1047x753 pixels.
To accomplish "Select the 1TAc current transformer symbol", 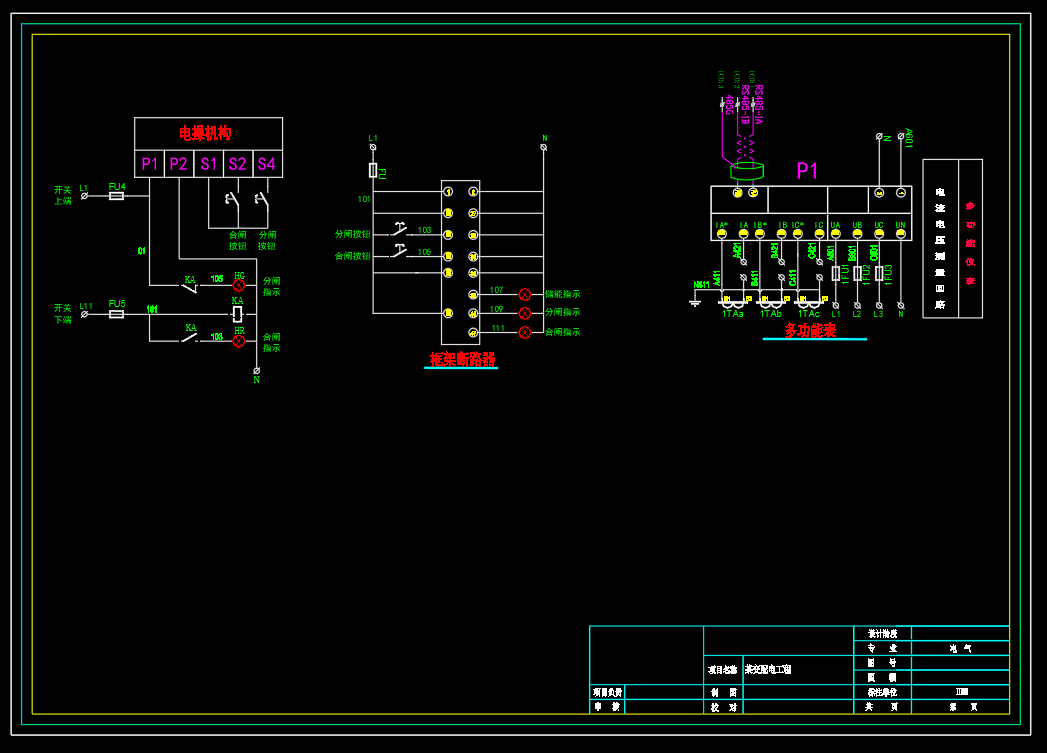I will 809,302.
